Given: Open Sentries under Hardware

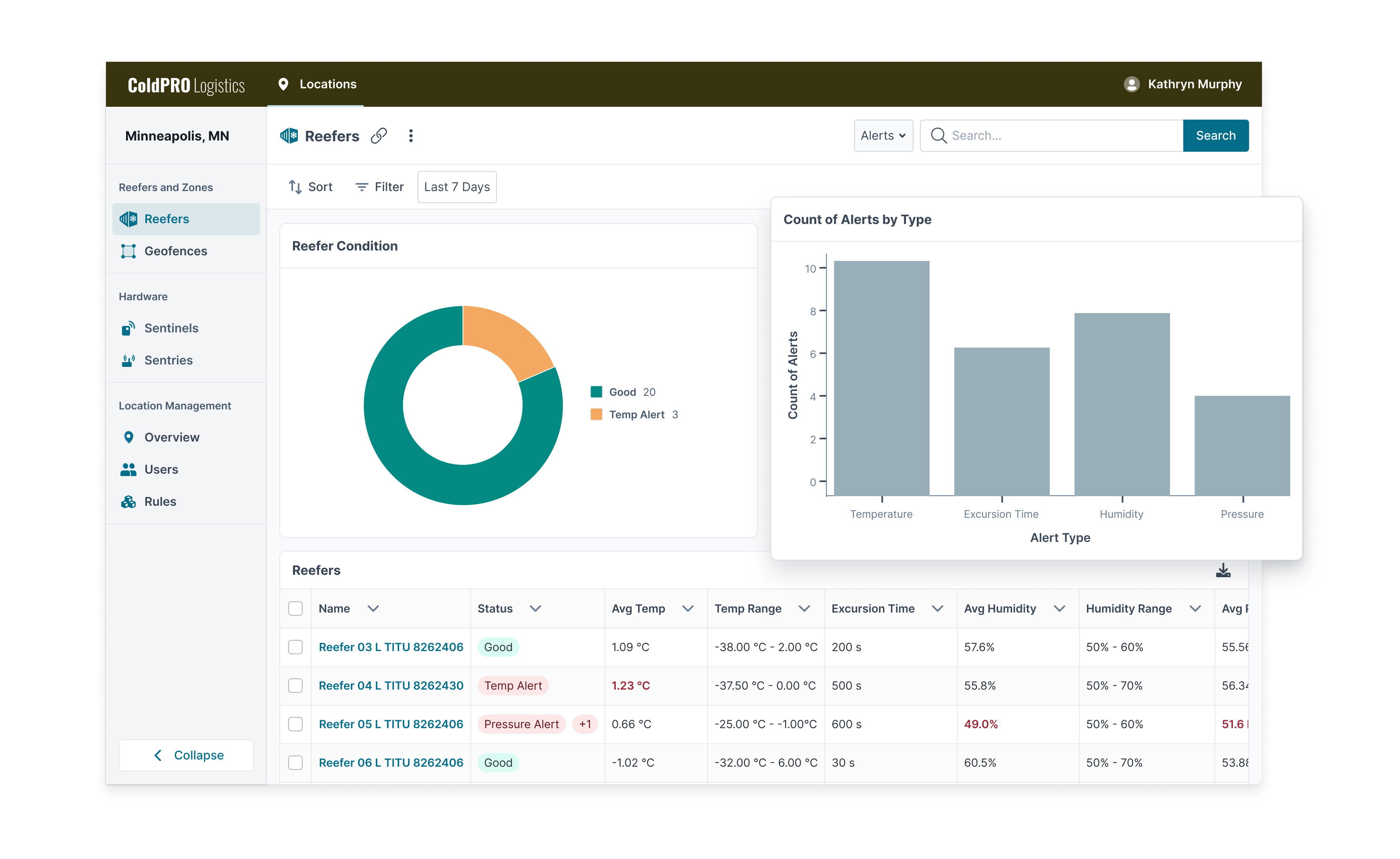Looking at the screenshot, I should pyautogui.click(x=169, y=360).
